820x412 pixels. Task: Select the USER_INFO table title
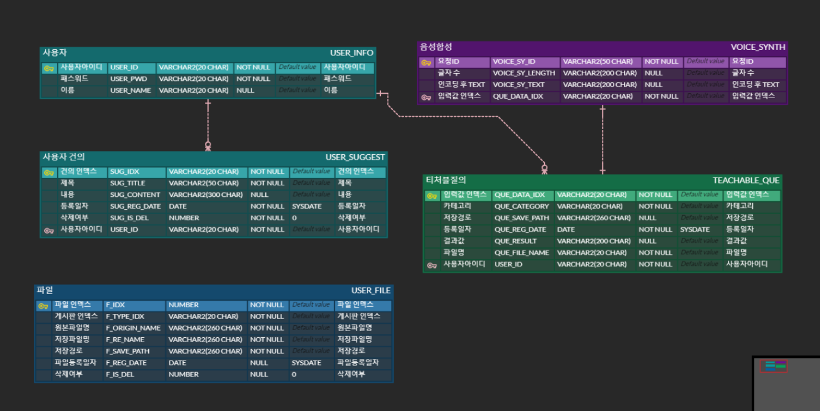click(x=351, y=53)
